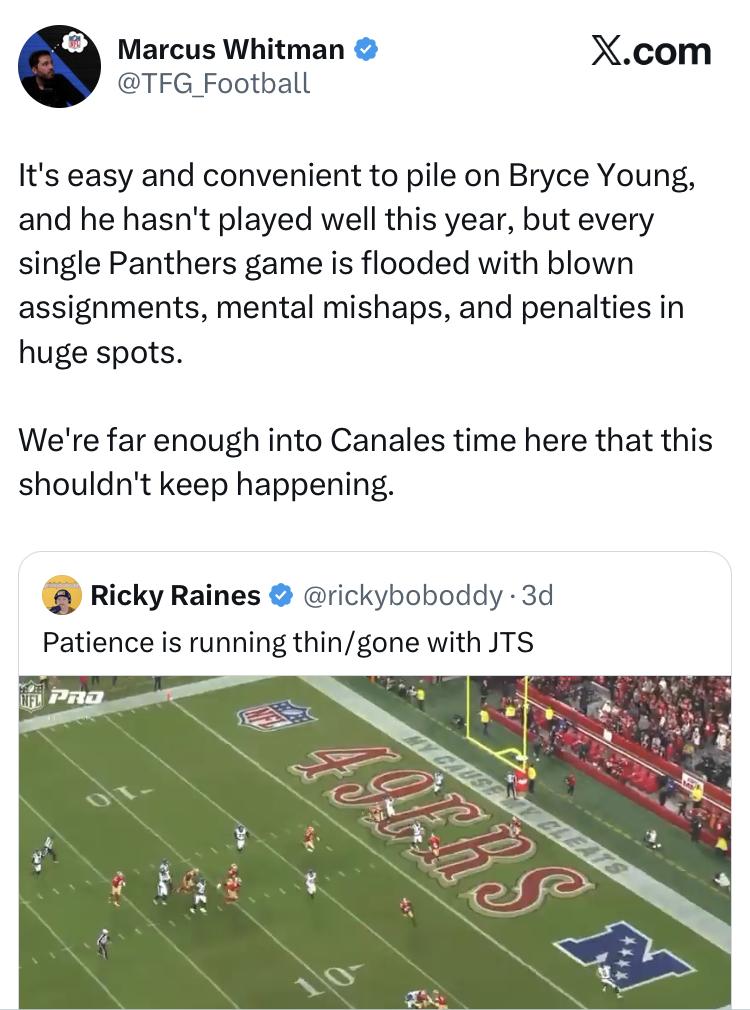Open the @rickyboboddy handle
750x1010 pixels.
coord(401,596)
